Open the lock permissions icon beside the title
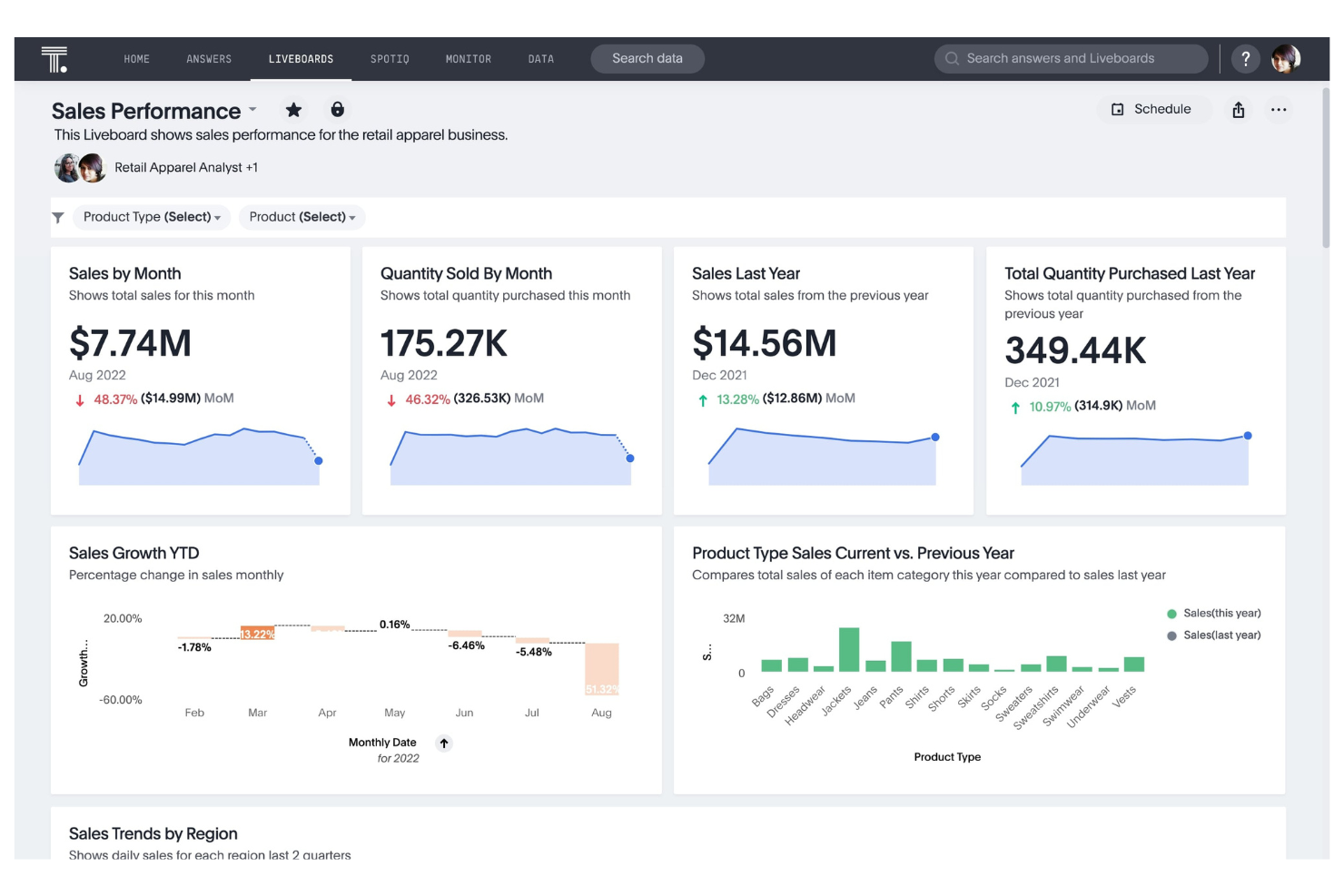 click(x=337, y=109)
